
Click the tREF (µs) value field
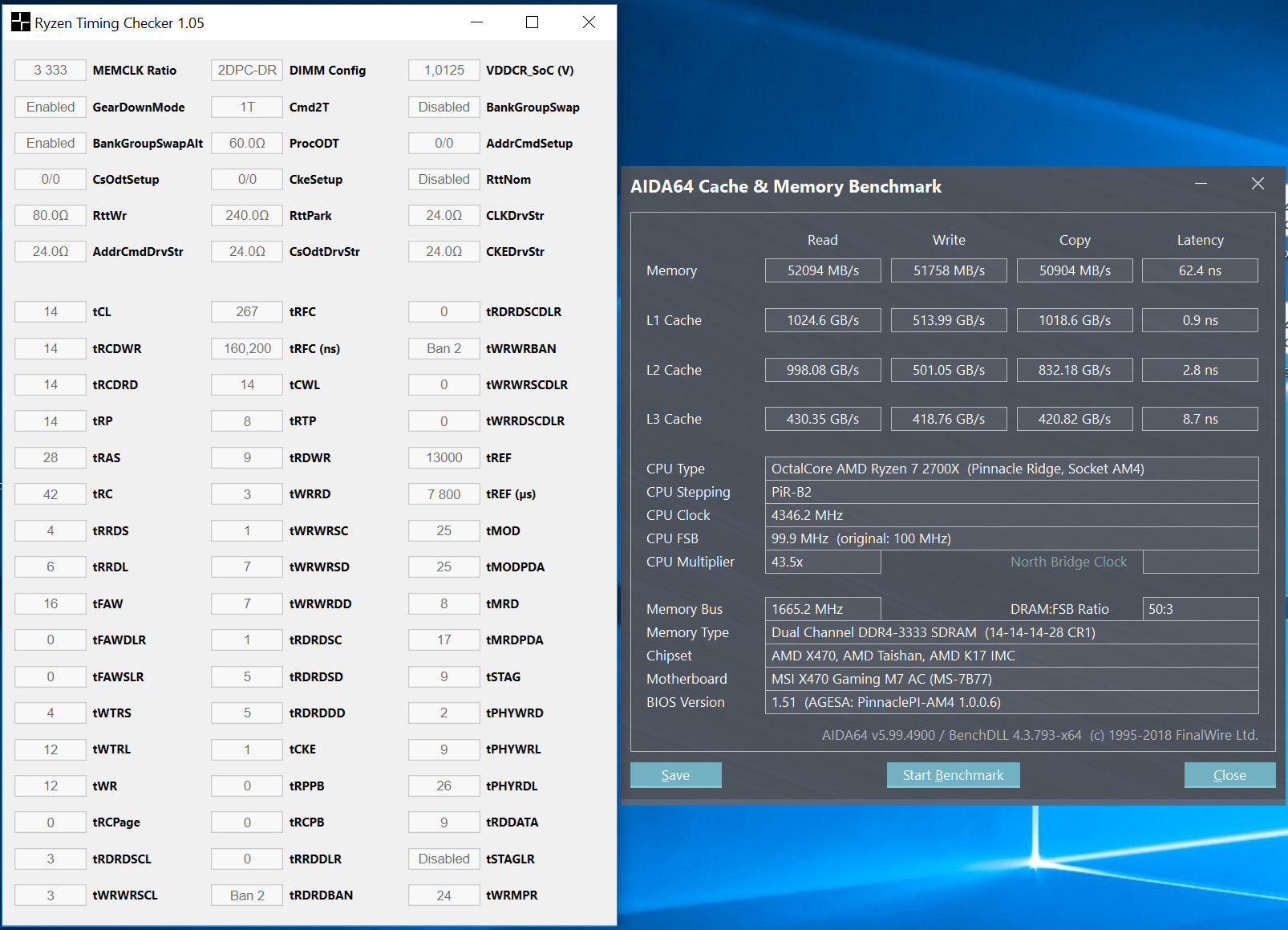tap(444, 494)
